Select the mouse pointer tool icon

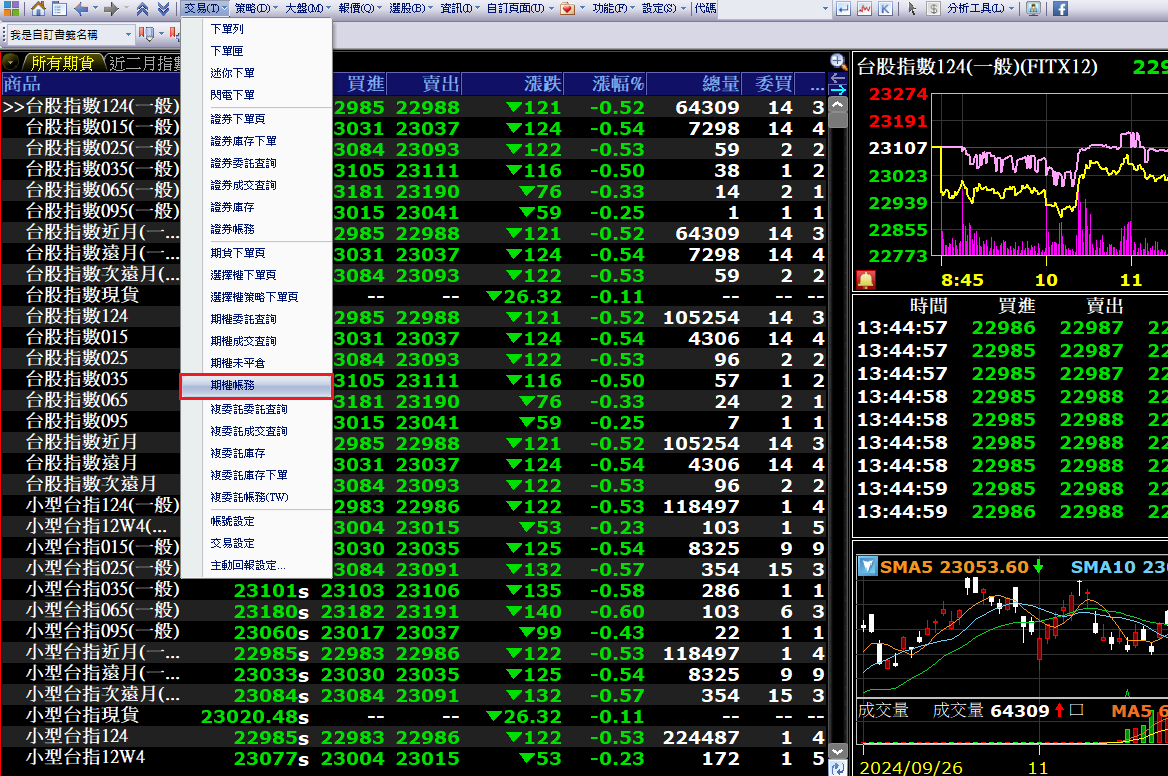click(x=912, y=9)
